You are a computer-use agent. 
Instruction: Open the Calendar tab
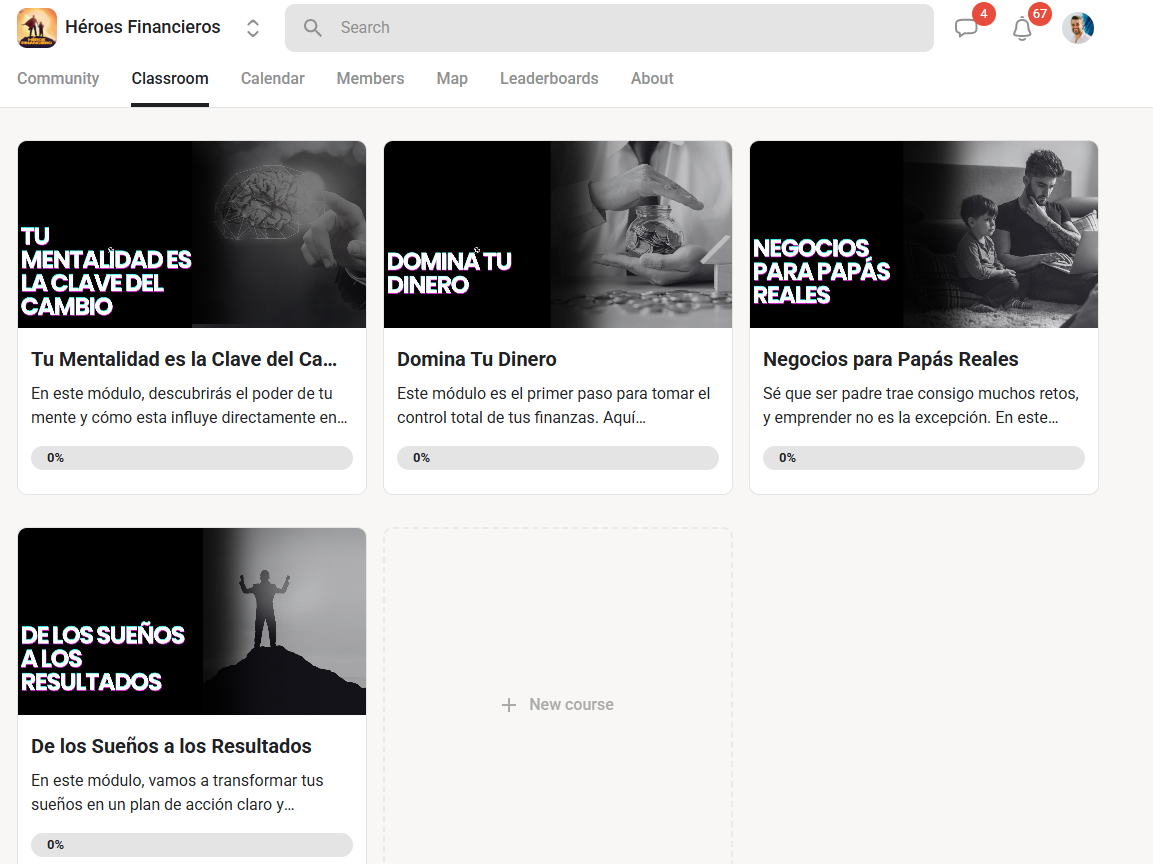272,79
